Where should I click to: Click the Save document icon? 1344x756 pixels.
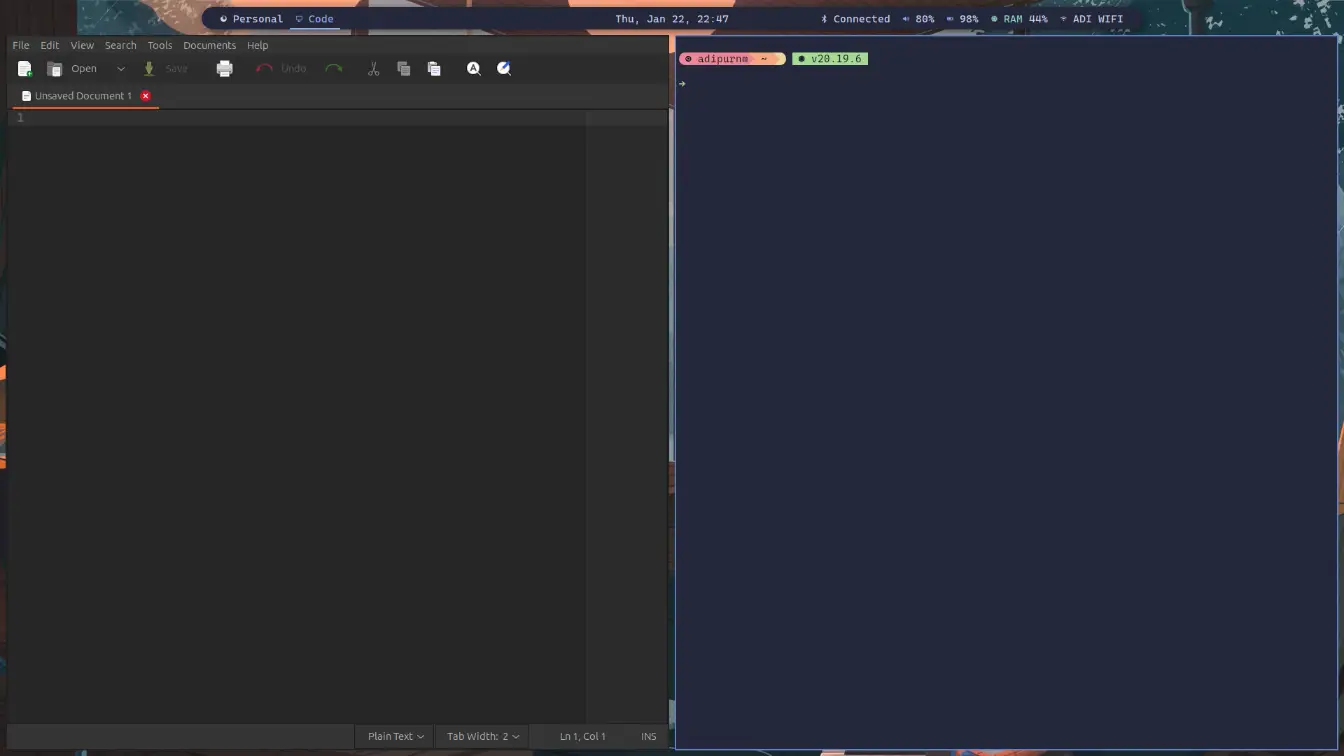click(x=165, y=68)
